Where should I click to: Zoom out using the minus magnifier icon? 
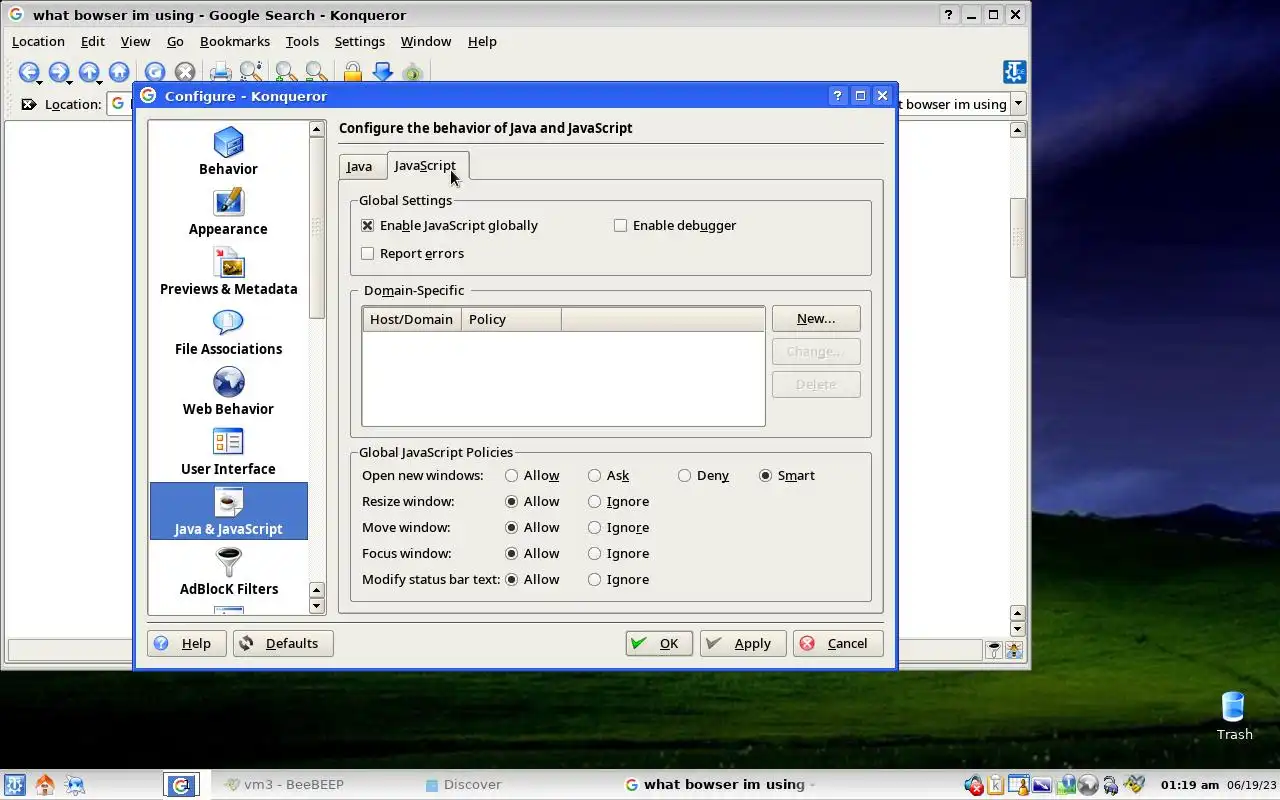tap(316, 72)
